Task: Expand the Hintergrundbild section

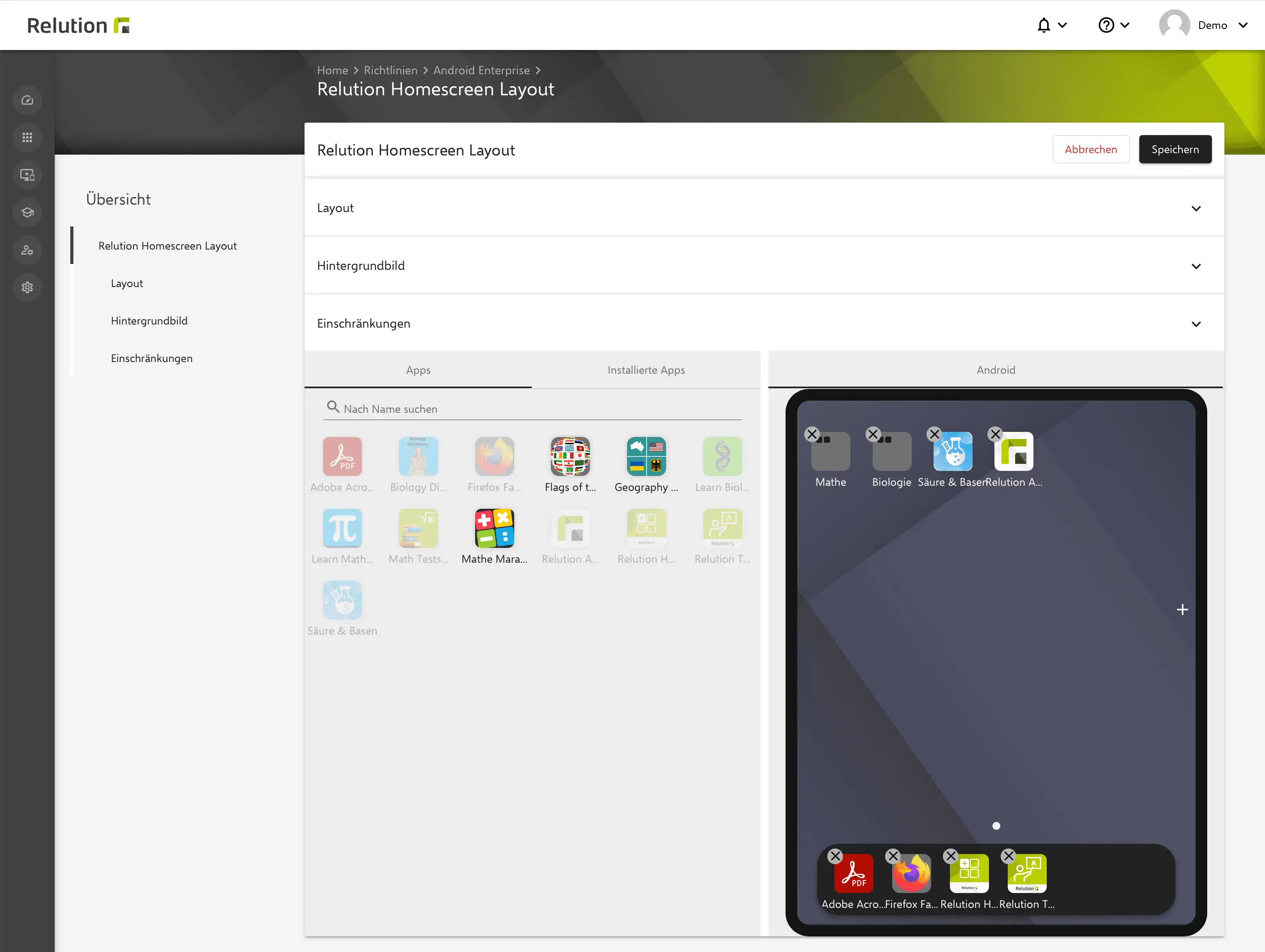Action: click(x=764, y=266)
